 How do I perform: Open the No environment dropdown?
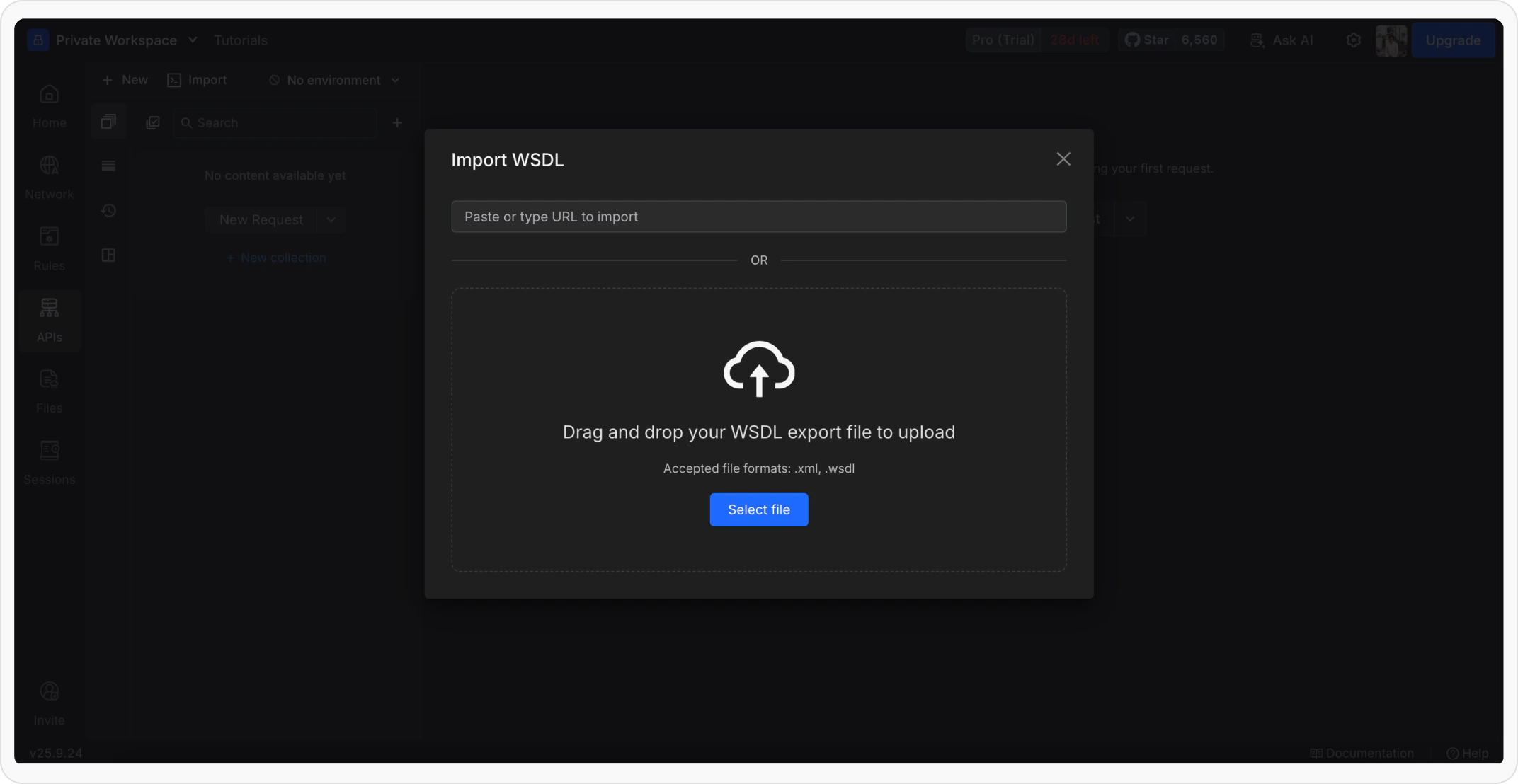coord(334,81)
